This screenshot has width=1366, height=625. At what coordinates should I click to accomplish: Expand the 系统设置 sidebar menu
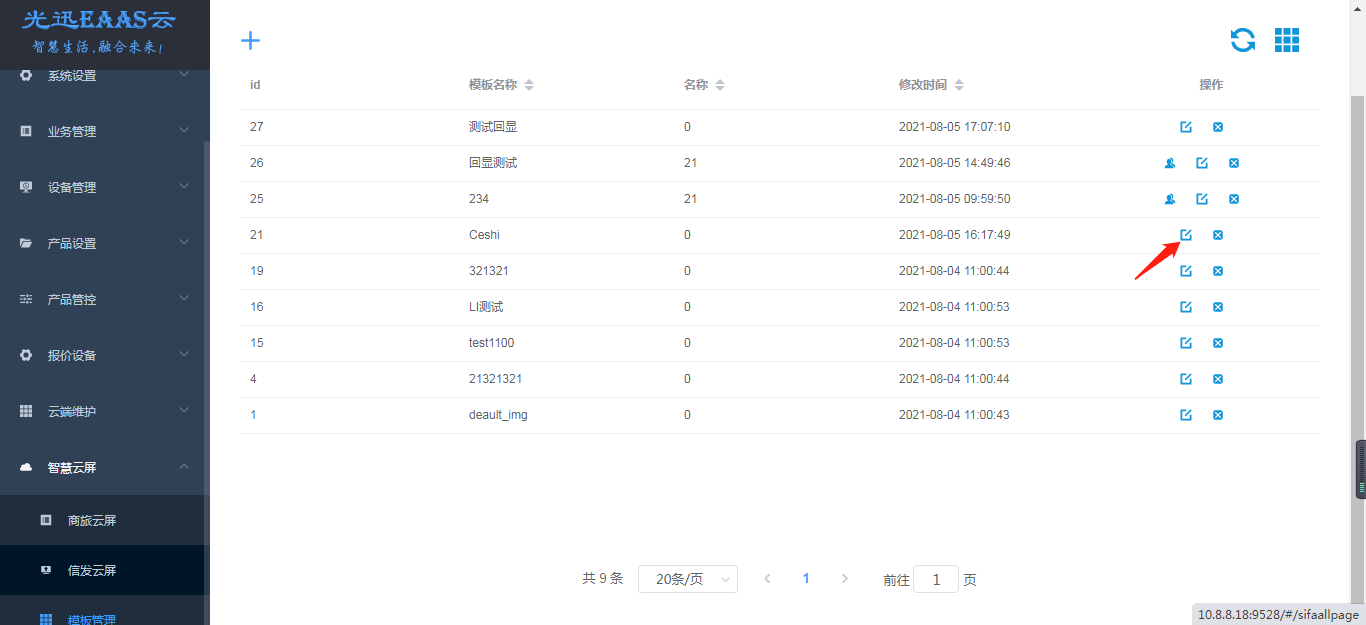click(103, 76)
